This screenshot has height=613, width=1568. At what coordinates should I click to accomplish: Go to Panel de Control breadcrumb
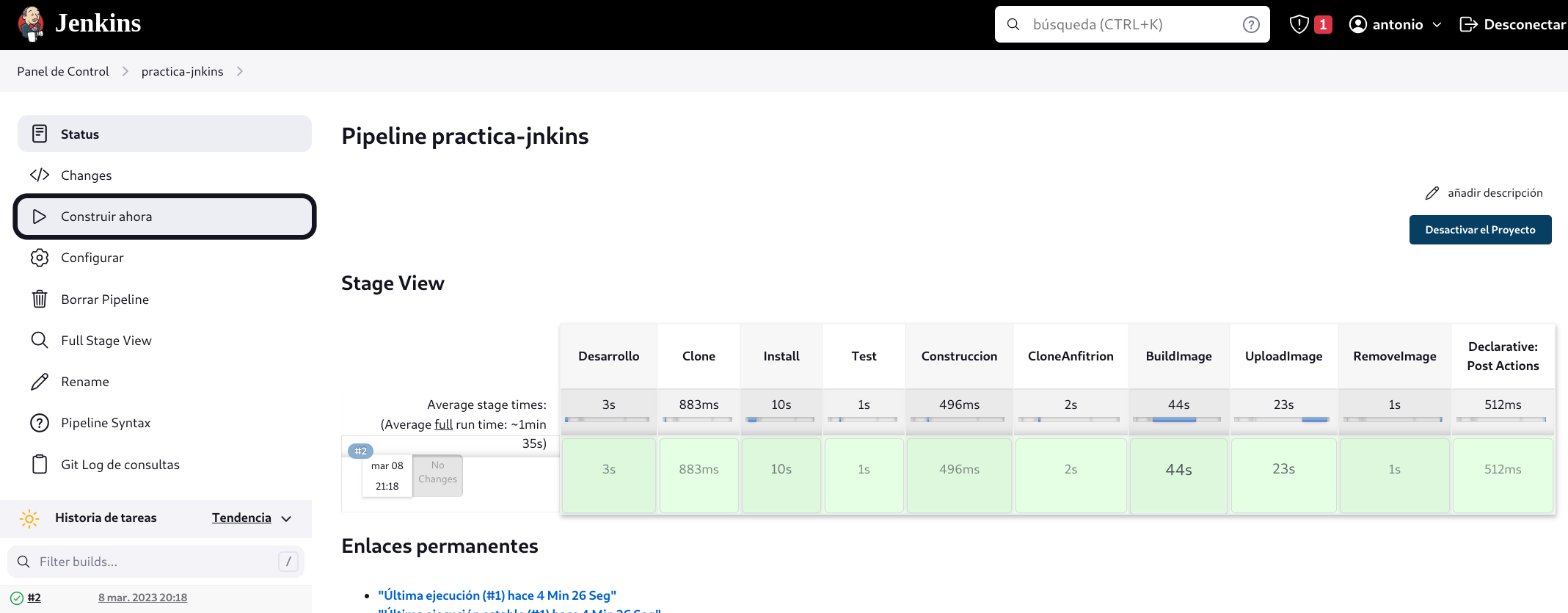63,71
